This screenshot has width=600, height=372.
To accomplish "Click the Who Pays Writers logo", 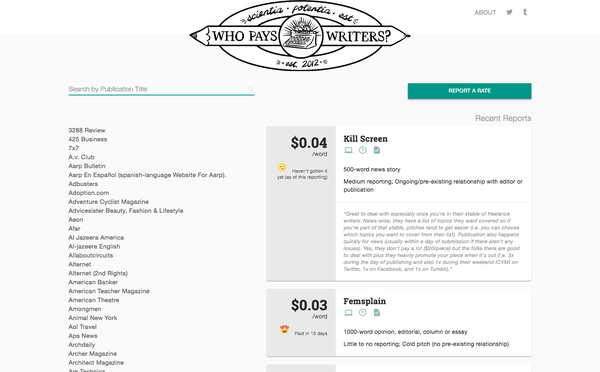I will (300, 36).
